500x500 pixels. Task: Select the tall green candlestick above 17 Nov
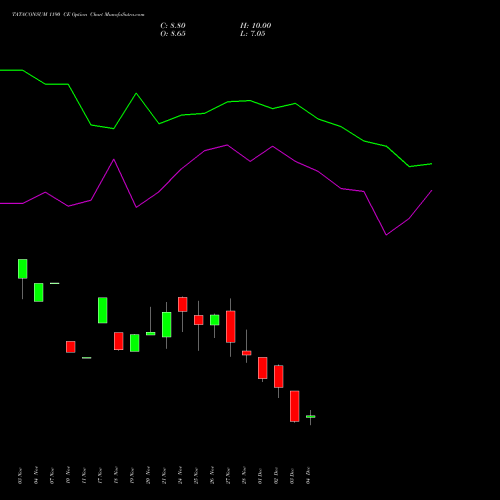[x=103, y=310]
